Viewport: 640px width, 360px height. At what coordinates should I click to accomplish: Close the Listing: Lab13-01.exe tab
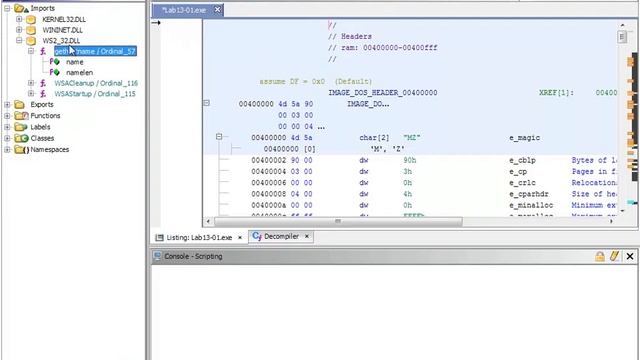pos(240,238)
